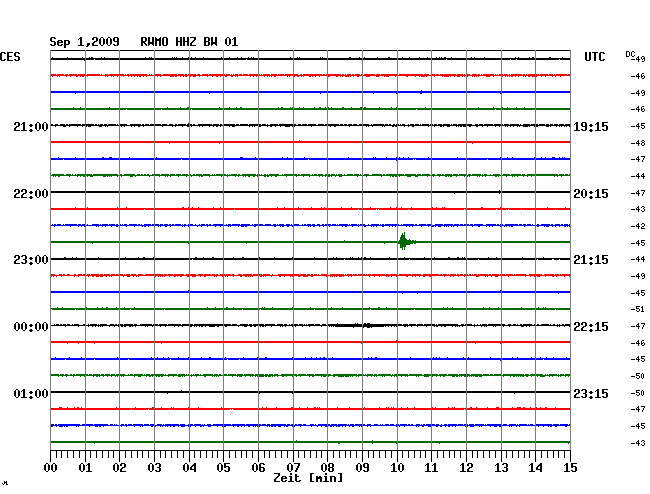Click the 22:15 UTC time label
This screenshot has height=494, width=650.
pyautogui.click(x=591, y=327)
